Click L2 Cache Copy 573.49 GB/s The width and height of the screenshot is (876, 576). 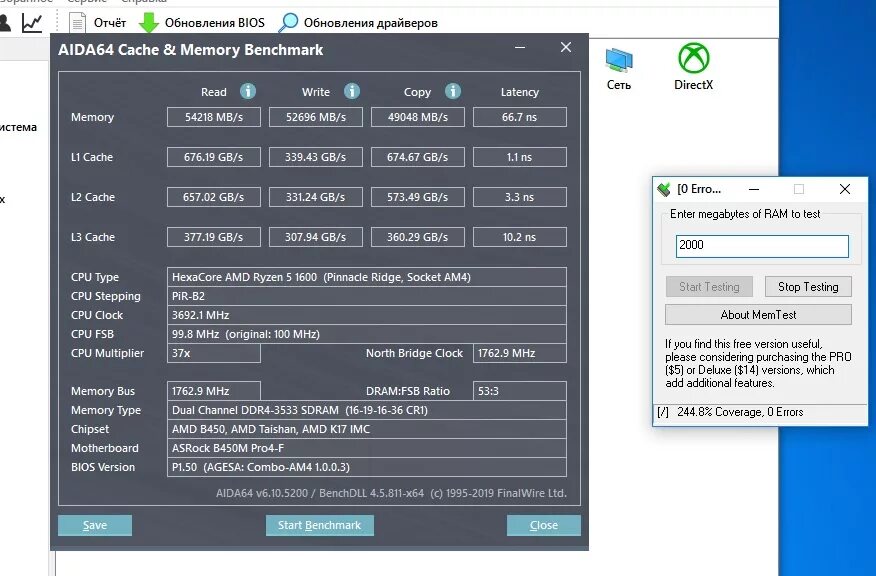tap(418, 197)
